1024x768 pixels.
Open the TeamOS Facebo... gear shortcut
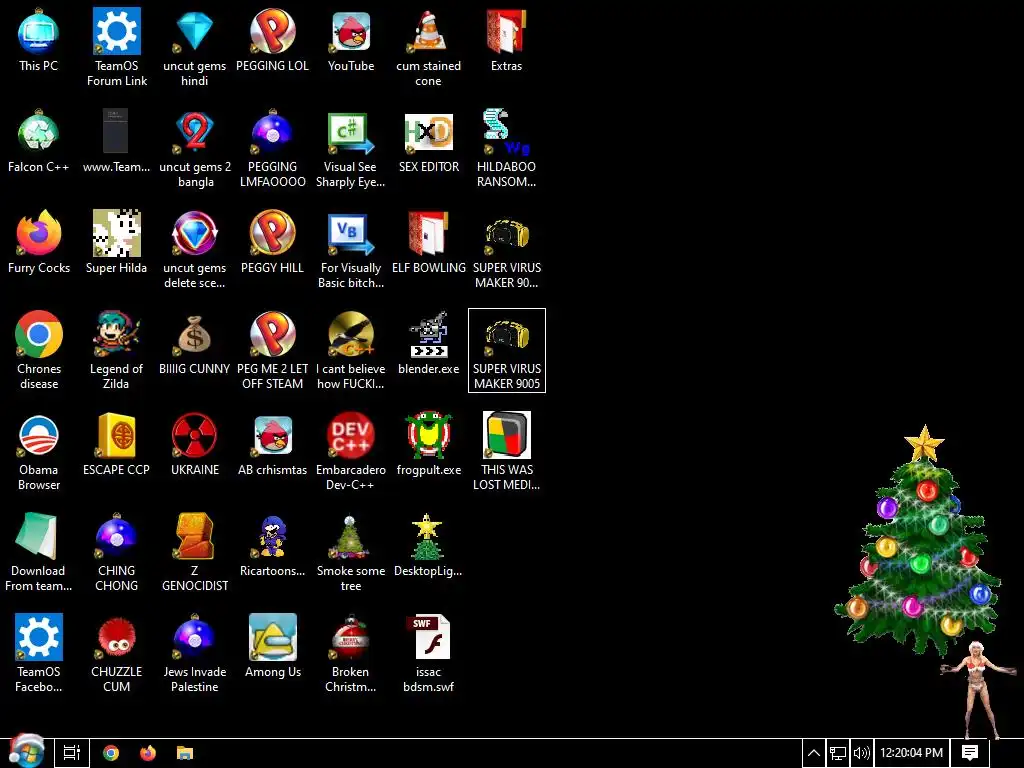[x=39, y=653]
